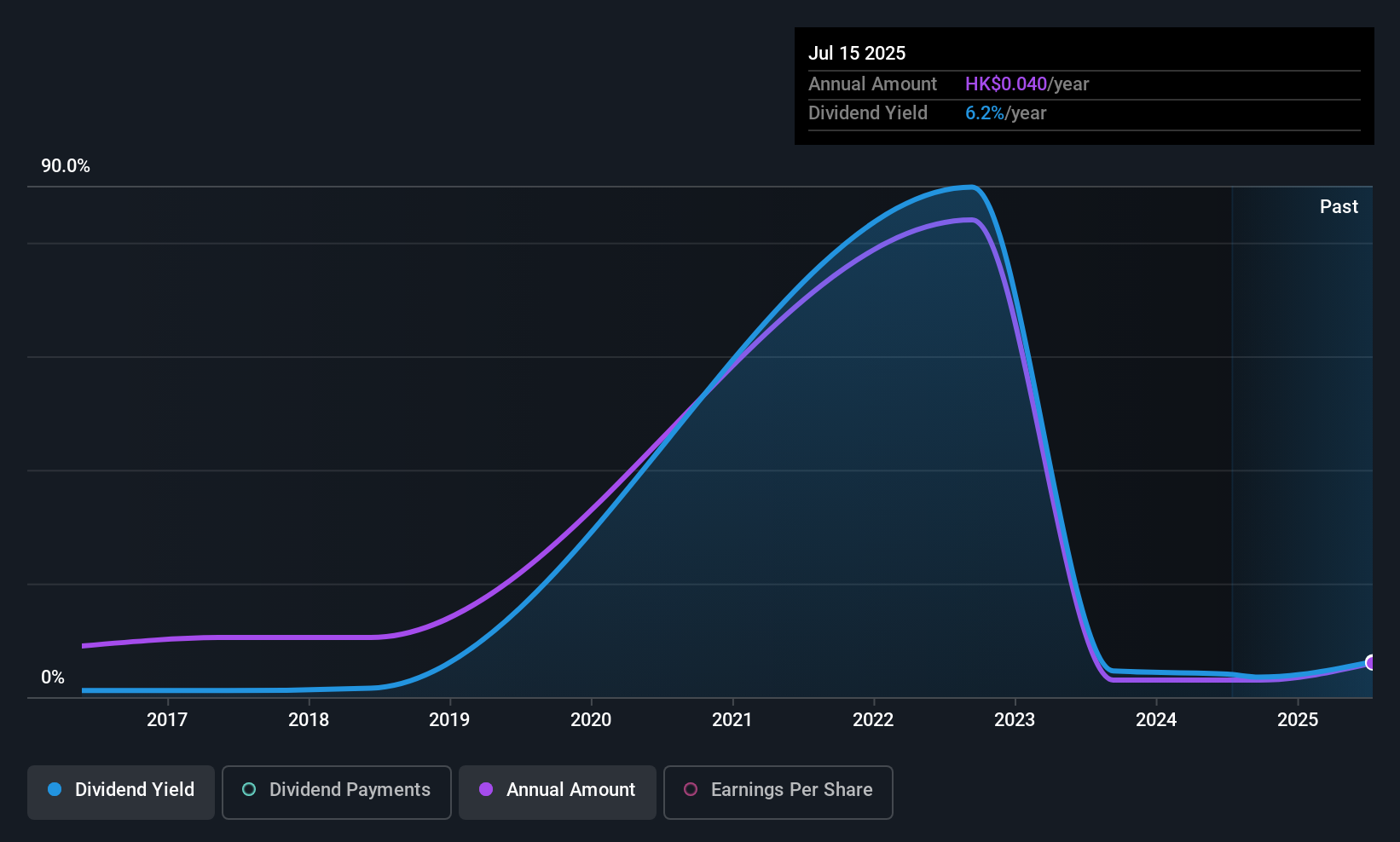Click the Dividend Yield tooltip row label

[868, 112]
